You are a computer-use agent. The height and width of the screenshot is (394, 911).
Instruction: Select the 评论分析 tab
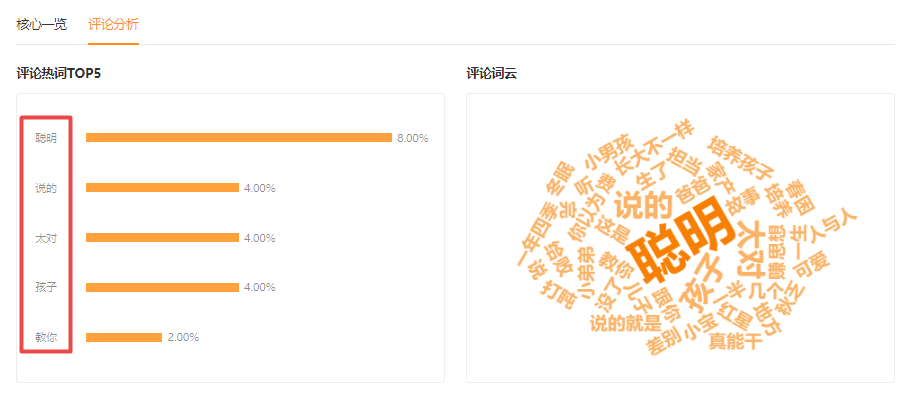(x=113, y=24)
